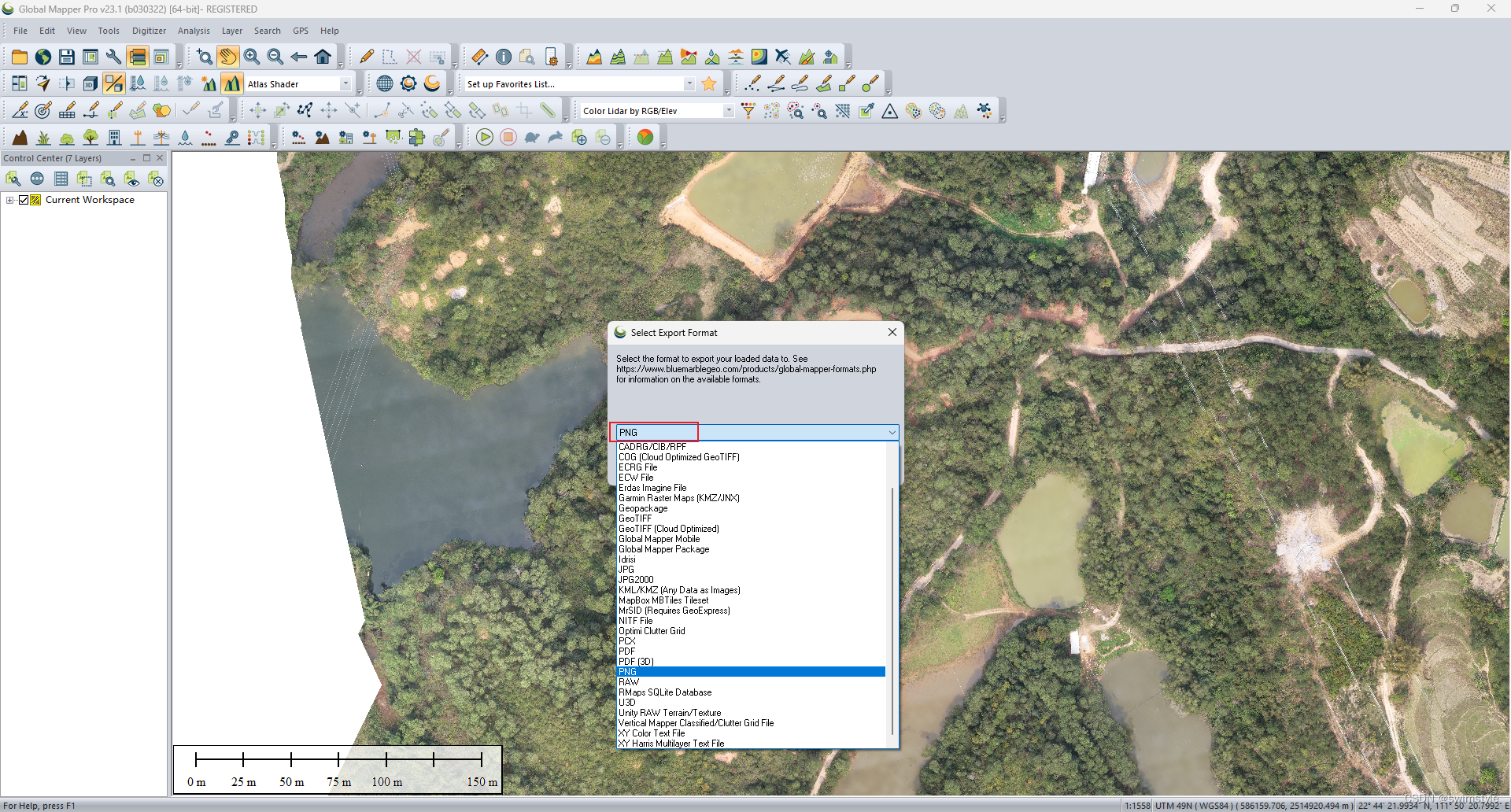Click the key icon in lidar toolbar
This screenshot has width=1511, height=812.
[x=232, y=138]
